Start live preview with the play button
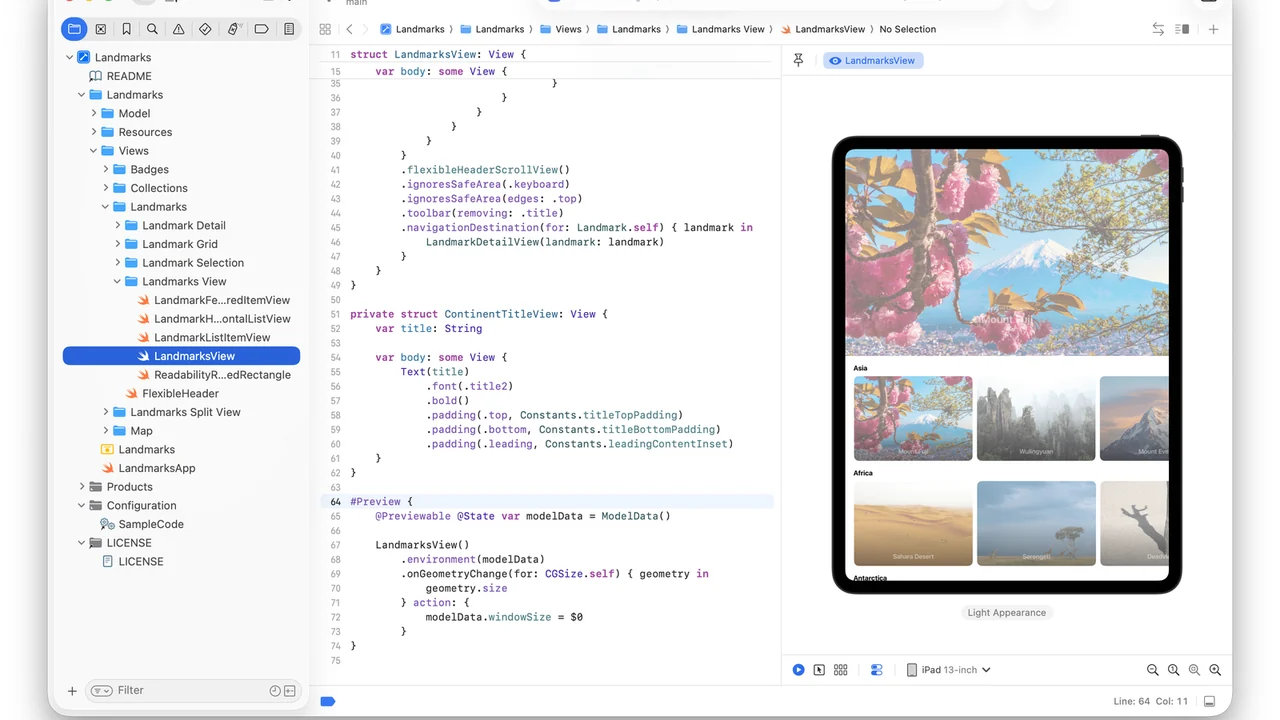 point(798,670)
